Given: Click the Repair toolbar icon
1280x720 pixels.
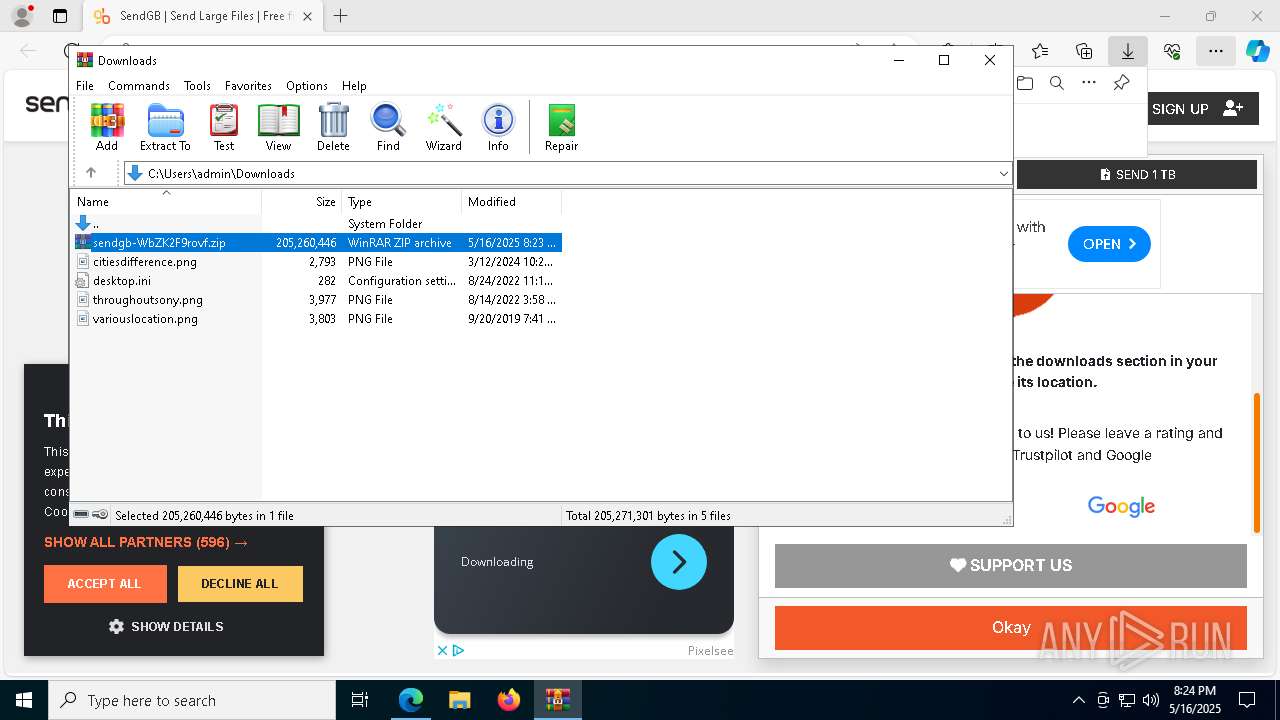Looking at the screenshot, I should 561,127.
